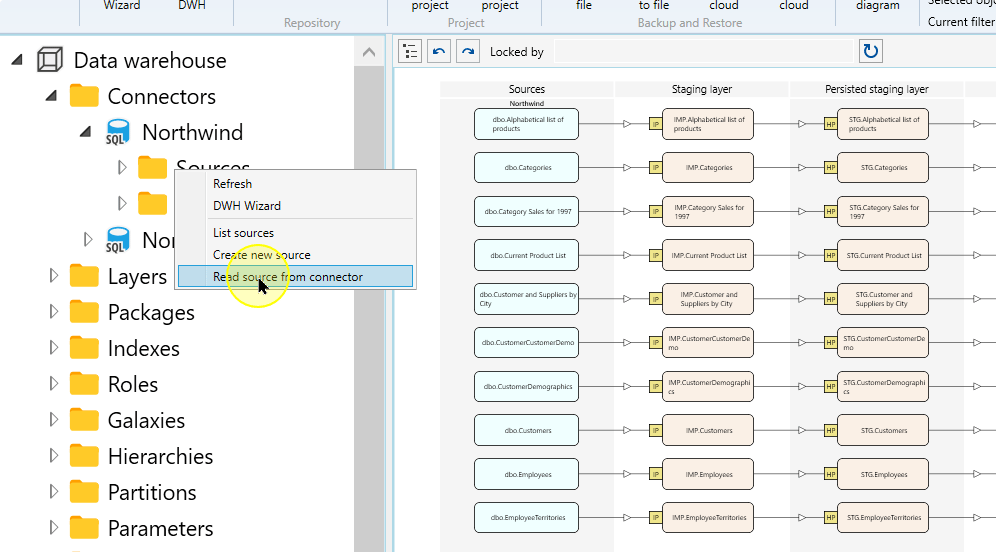Click the Roles folder icon

84,384
